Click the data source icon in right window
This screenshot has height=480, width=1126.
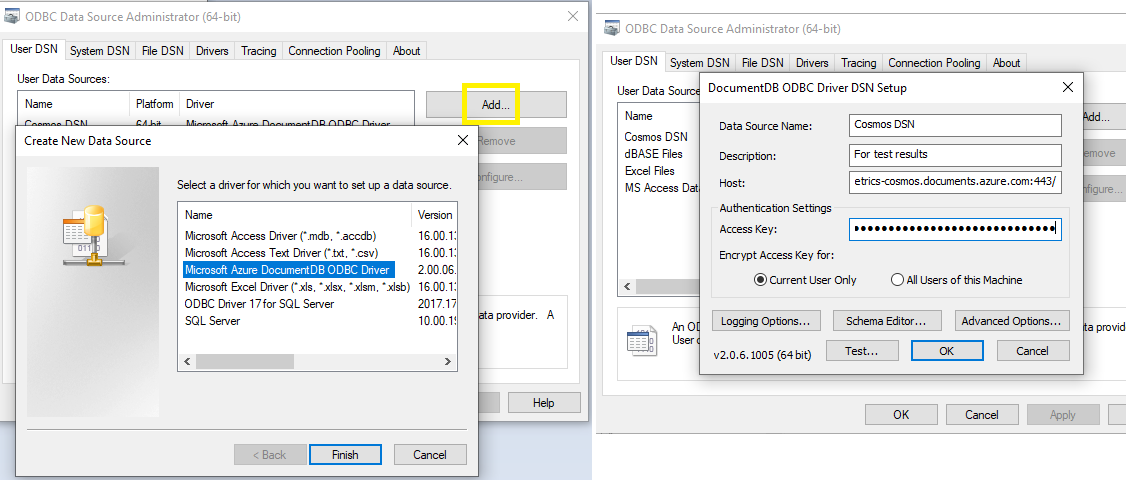pyautogui.click(x=641, y=340)
